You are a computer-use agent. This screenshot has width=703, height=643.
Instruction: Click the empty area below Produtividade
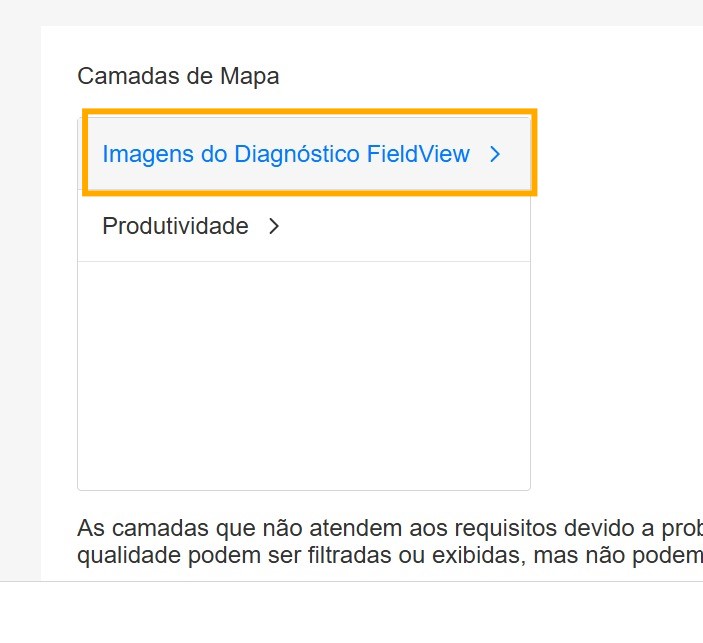(303, 375)
